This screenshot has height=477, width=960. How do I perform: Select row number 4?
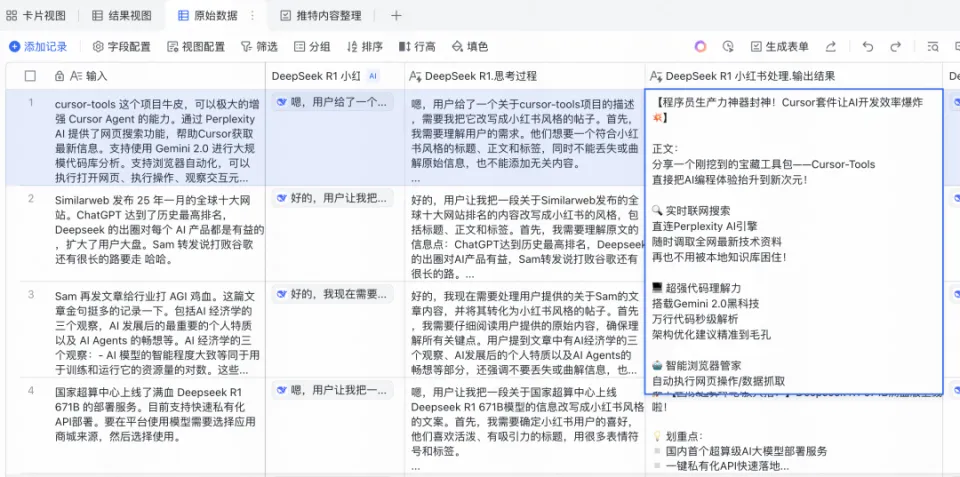(x=31, y=391)
